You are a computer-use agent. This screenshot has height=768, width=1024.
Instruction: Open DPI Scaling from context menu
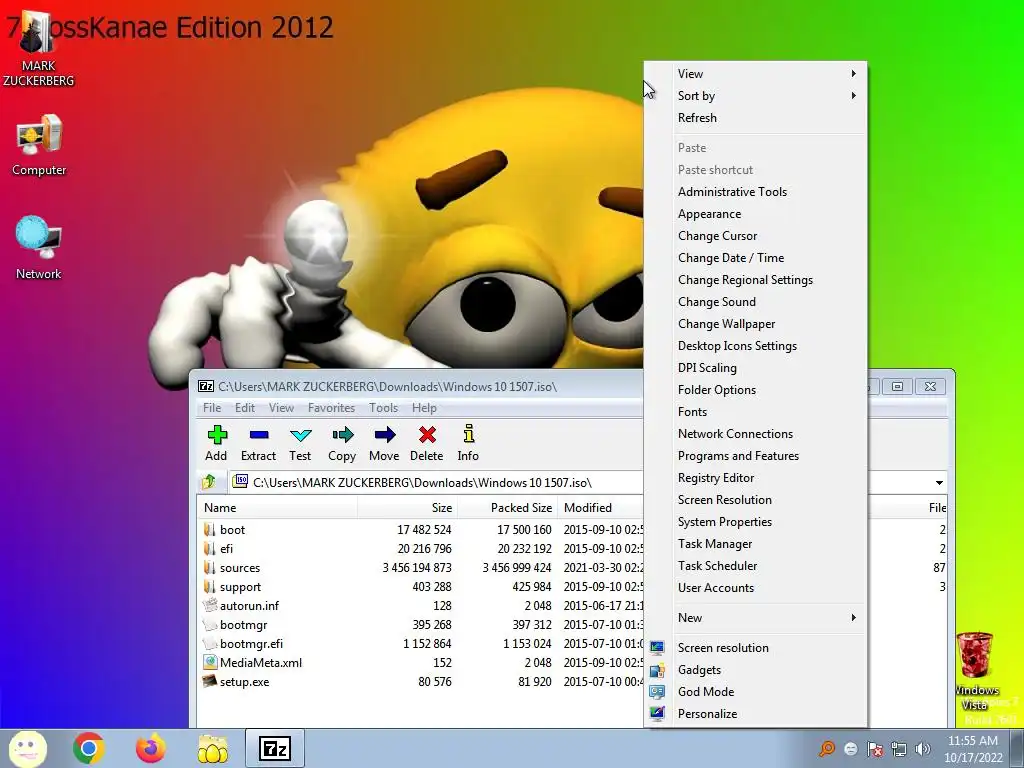pyautogui.click(x=756, y=368)
